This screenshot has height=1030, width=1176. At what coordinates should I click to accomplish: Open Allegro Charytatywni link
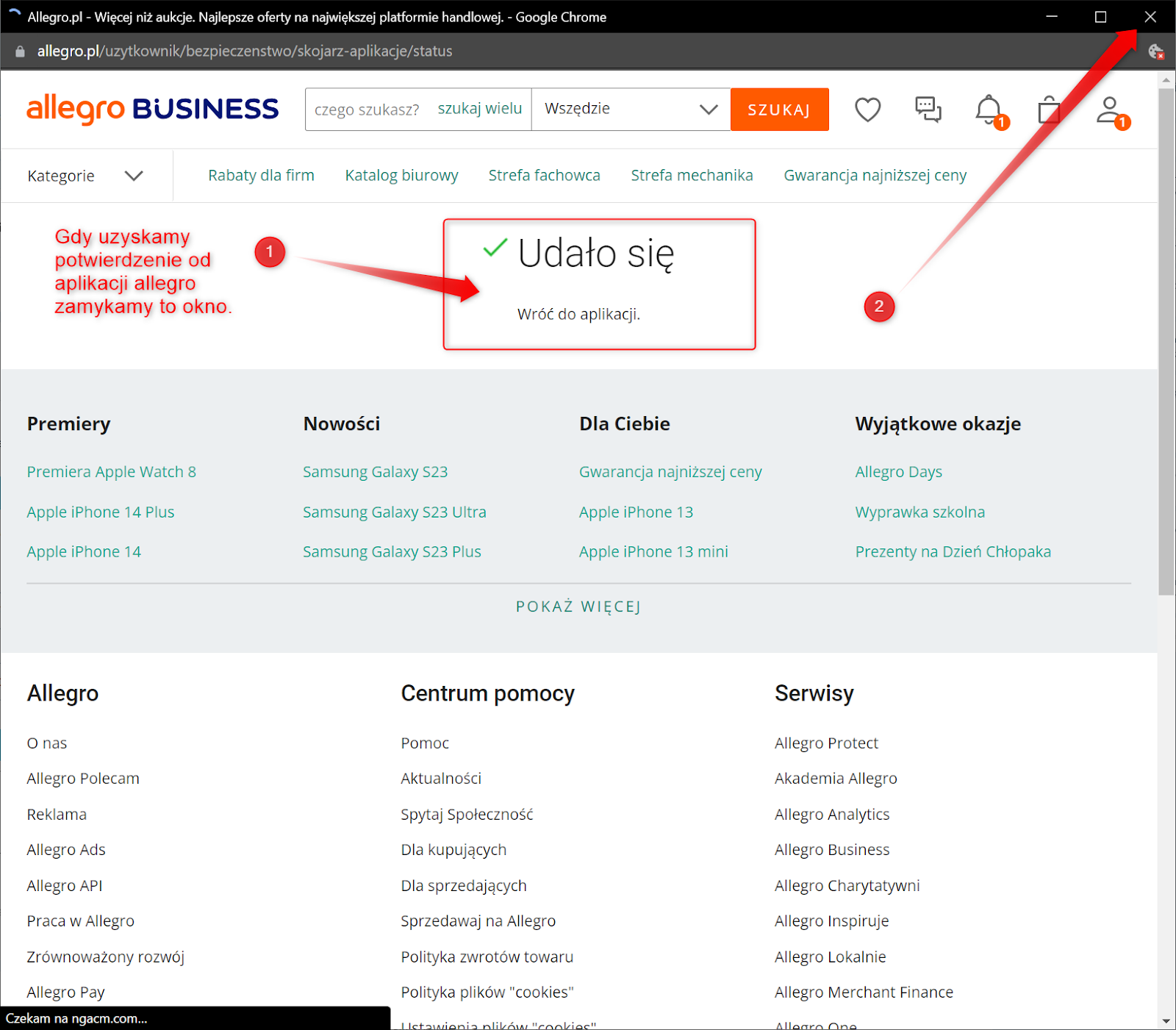[847, 886]
